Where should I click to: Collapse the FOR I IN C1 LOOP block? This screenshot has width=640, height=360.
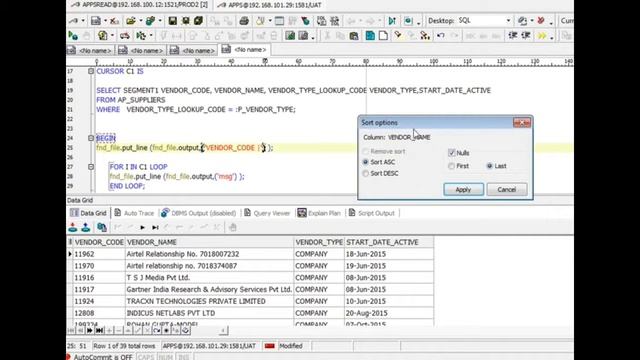coord(91,167)
